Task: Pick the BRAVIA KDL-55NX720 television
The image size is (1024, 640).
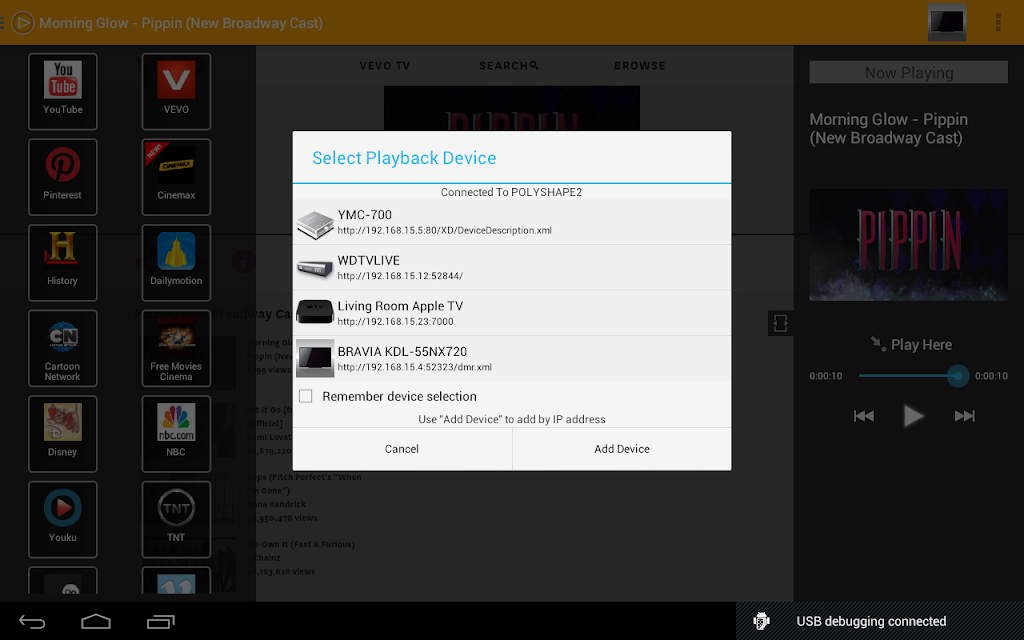Action: (x=511, y=359)
